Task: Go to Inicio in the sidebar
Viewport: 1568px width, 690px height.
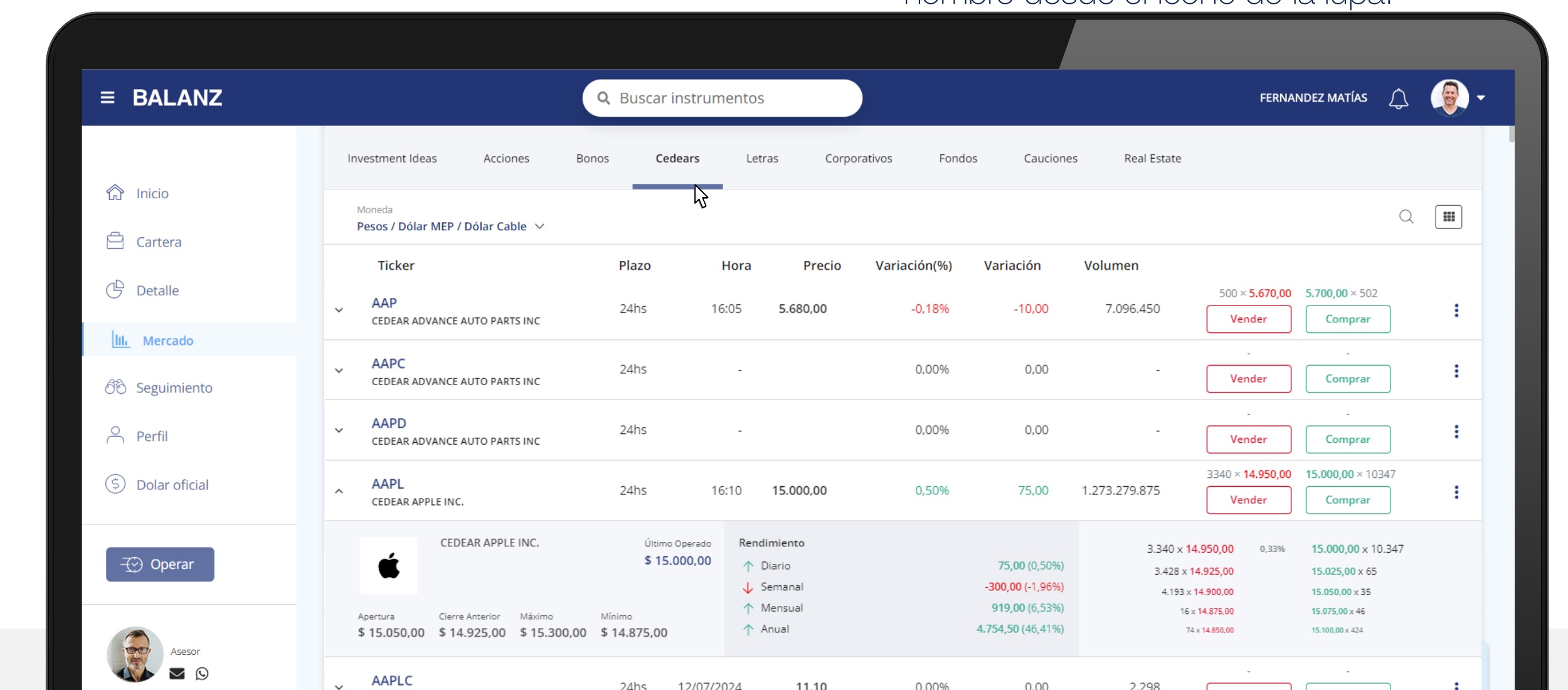Action: pyautogui.click(x=137, y=193)
